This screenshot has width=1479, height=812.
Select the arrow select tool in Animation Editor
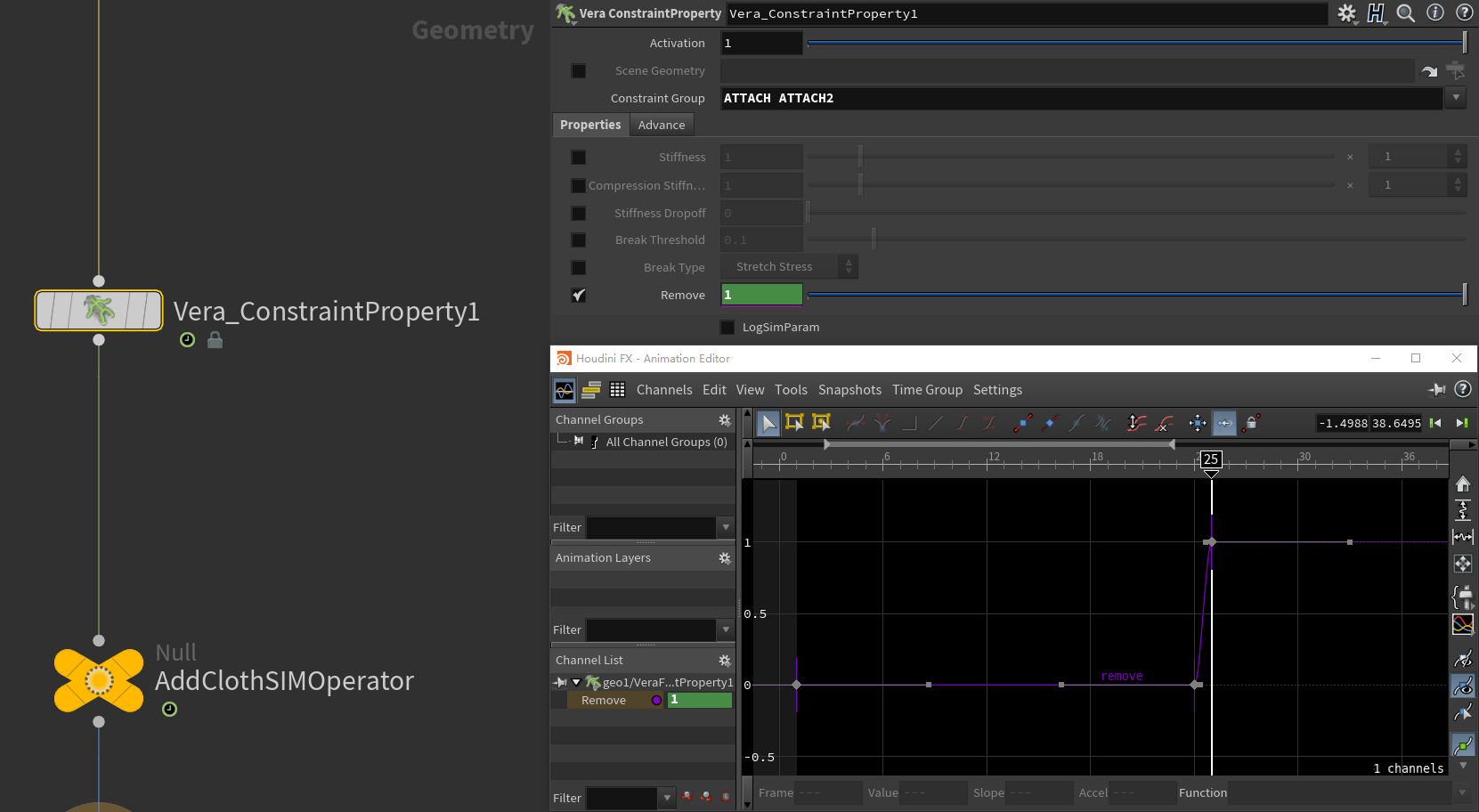[768, 423]
